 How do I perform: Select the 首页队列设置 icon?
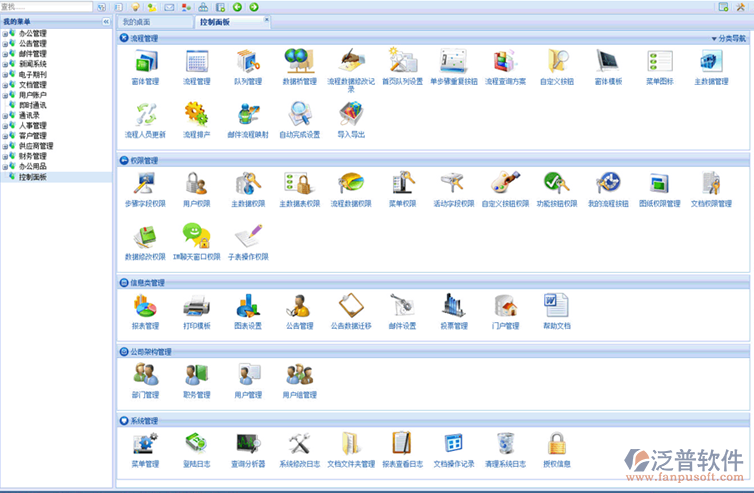pos(402,62)
